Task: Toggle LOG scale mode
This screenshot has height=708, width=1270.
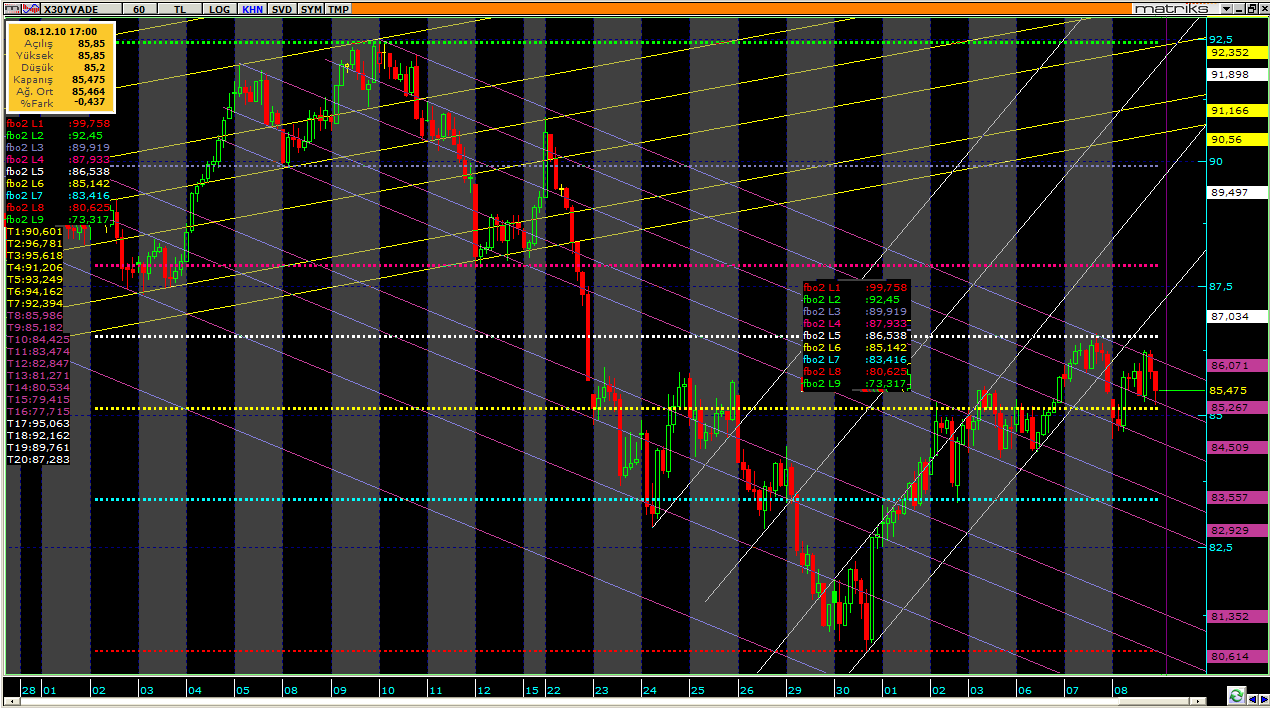Action: [219, 8]
